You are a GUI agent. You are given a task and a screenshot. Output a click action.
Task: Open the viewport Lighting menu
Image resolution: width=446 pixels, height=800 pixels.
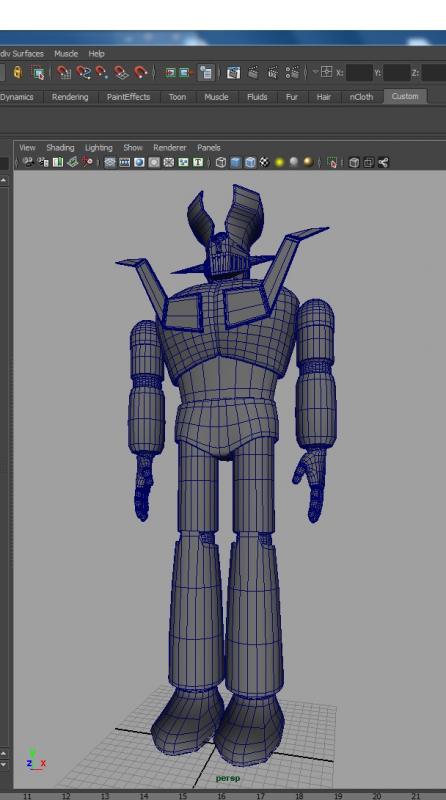98,147
